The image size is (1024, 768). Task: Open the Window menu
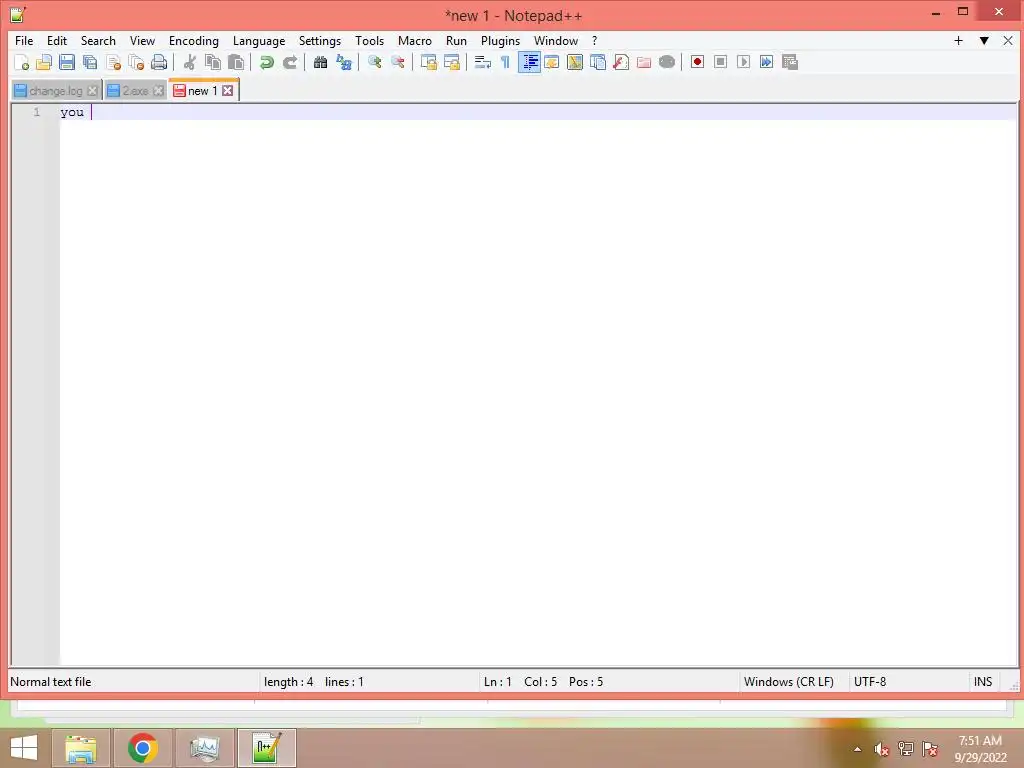(556, 40)
